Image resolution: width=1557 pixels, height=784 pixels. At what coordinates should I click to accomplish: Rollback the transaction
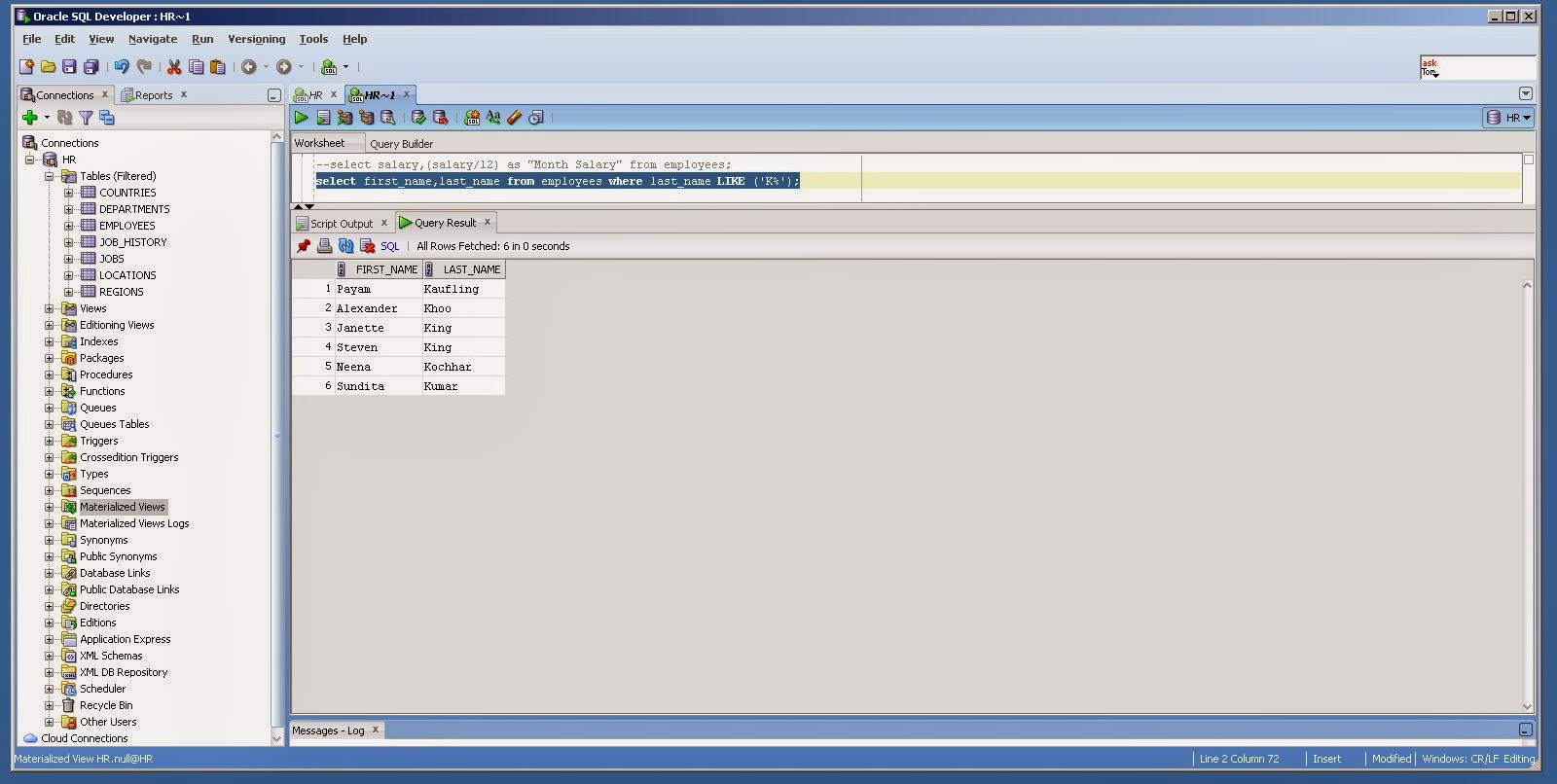(440, 118)
